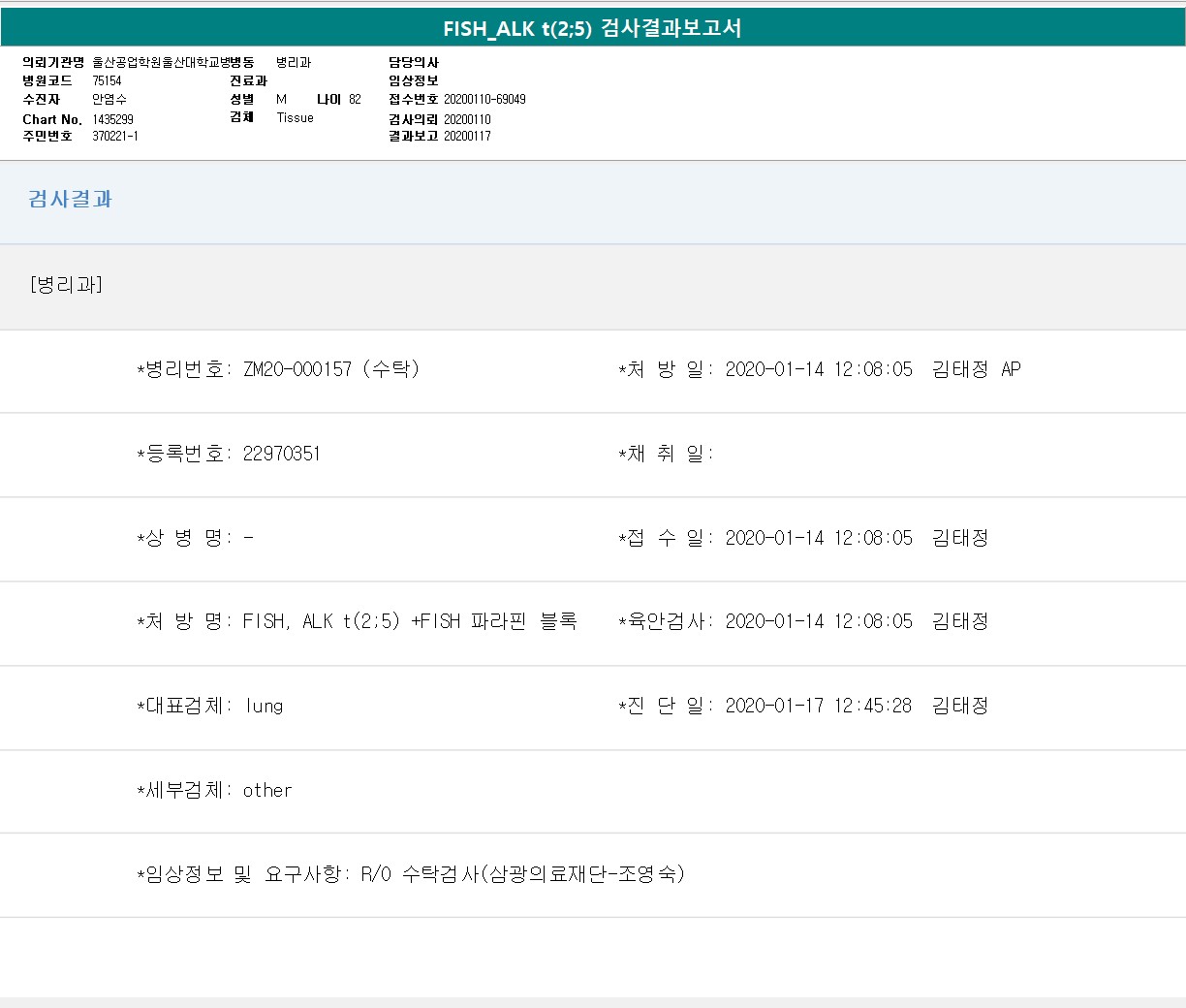The height and width of the screenshot is (1008, 1186).
Task: Select the '*접 수 일' date 2020-01-14 12:08:05
Action: pos(819,538)
